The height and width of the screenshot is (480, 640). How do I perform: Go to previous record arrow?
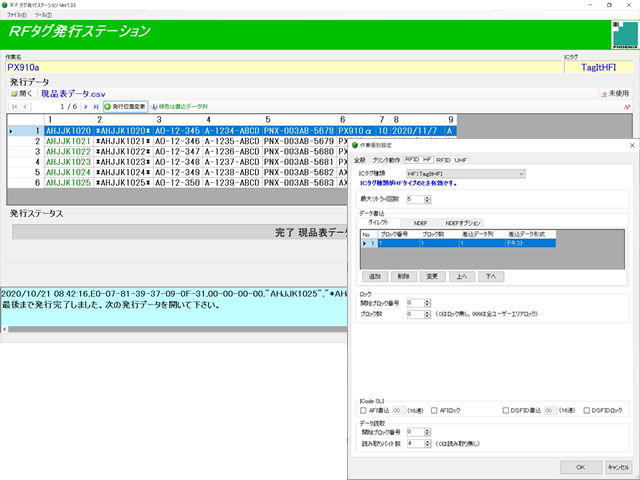(x=25, y=107)
